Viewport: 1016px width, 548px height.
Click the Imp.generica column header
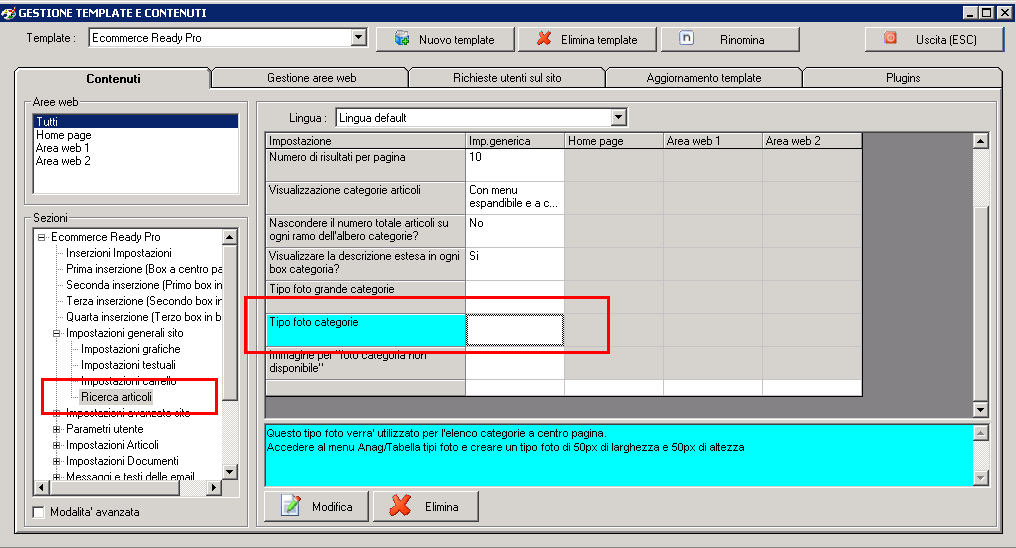click(514, 141)
